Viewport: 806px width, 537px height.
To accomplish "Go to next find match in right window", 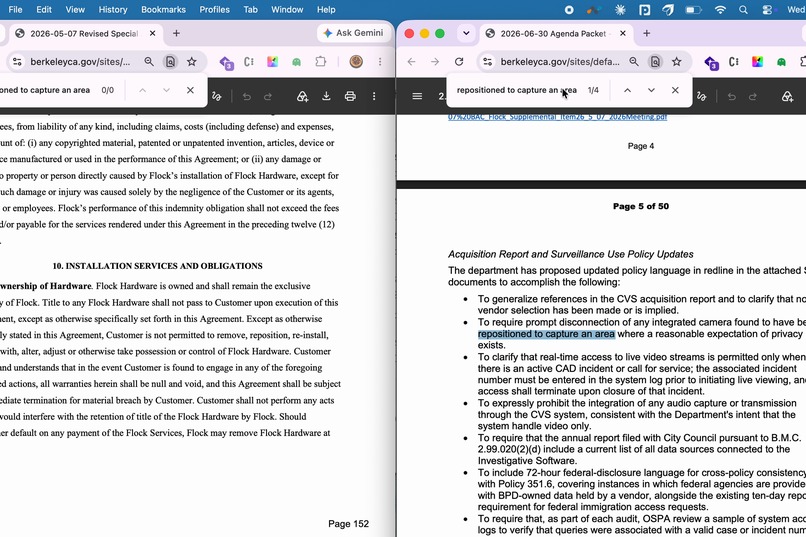I will click(x=651, y=90).
